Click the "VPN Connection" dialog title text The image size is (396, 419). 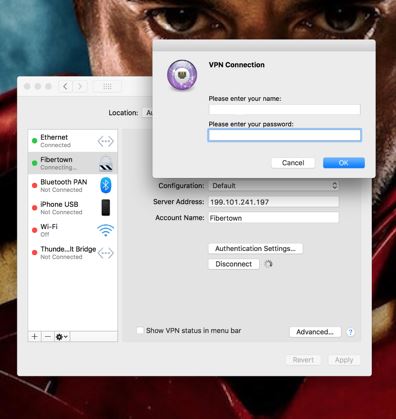236,65
